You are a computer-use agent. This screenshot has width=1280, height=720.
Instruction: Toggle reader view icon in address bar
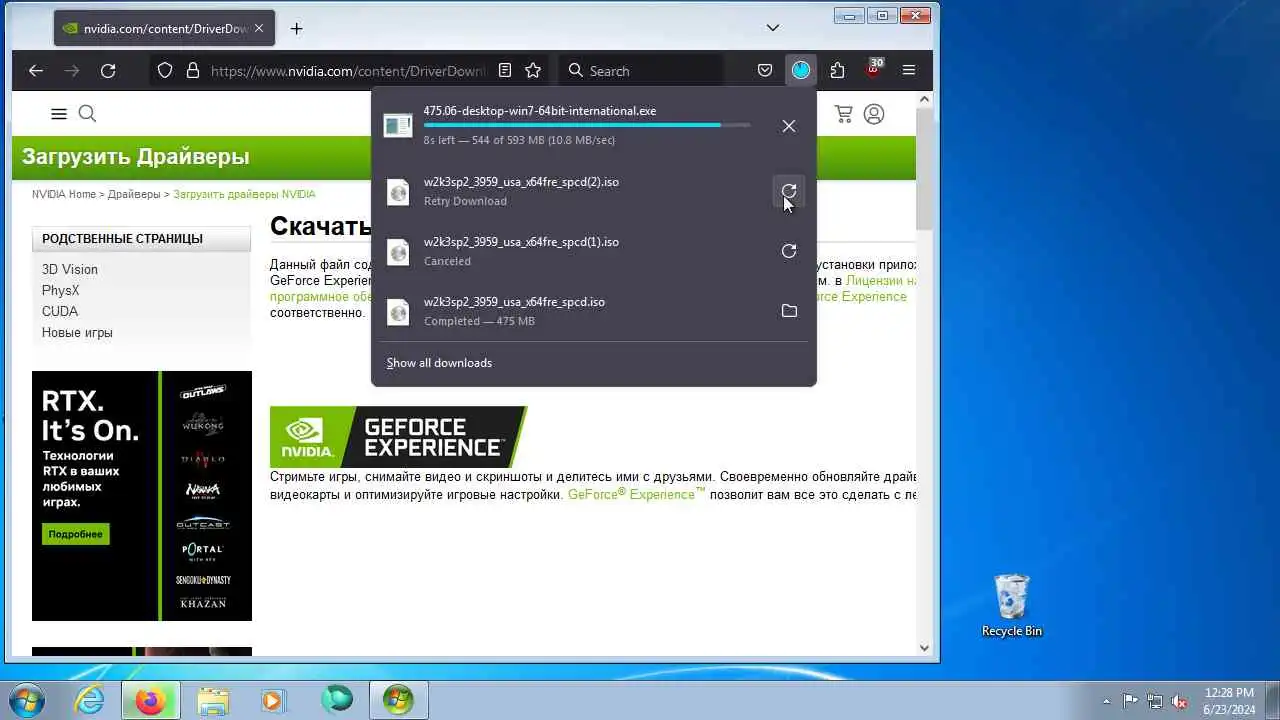coord(505,71)
